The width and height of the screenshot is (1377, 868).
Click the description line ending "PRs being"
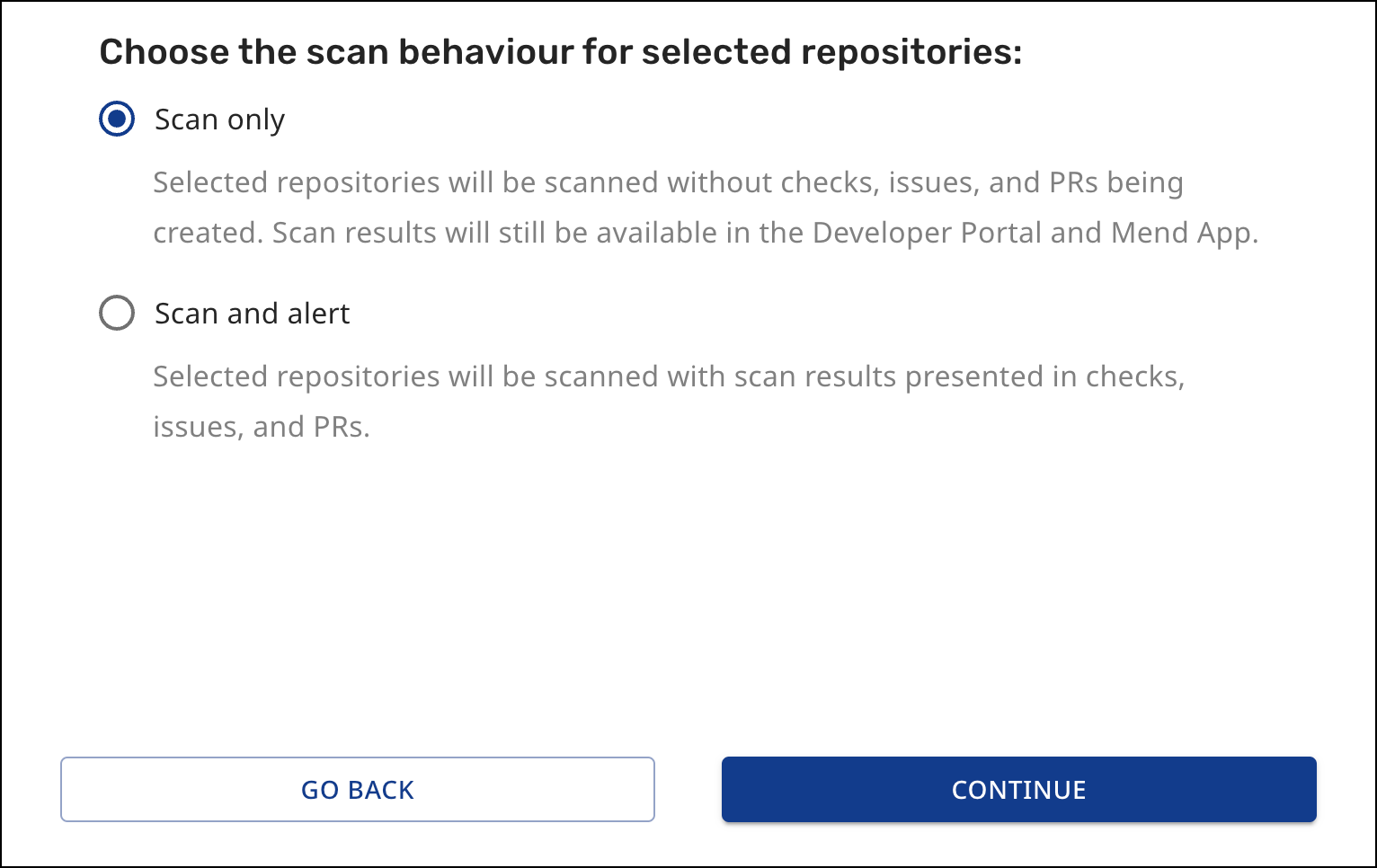tap(668, 182)
